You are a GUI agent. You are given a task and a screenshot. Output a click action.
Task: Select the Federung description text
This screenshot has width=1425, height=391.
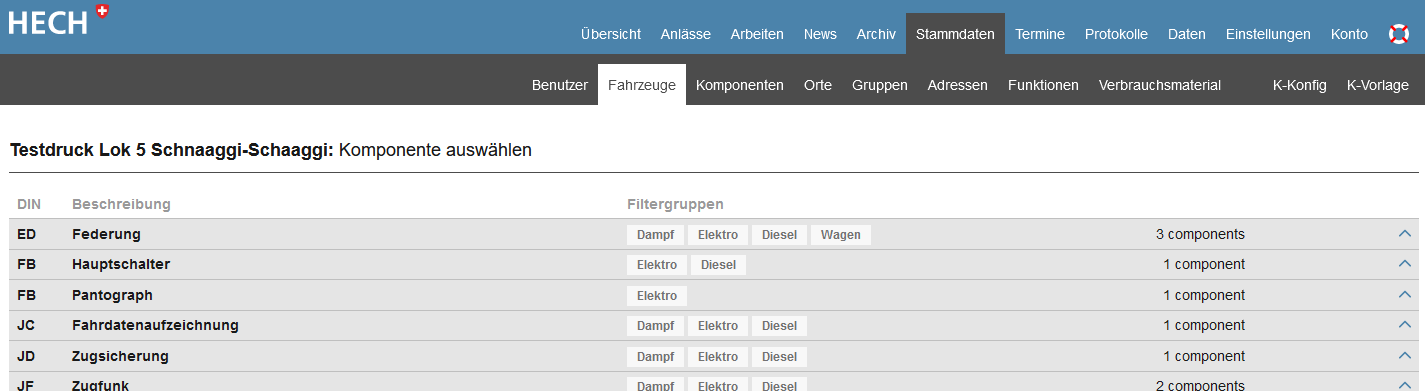106,234
